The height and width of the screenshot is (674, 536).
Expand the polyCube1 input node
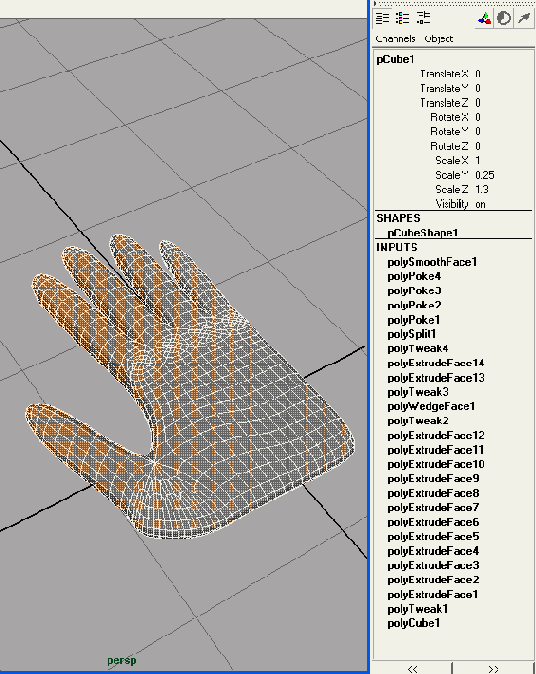(x=413, y=623)
